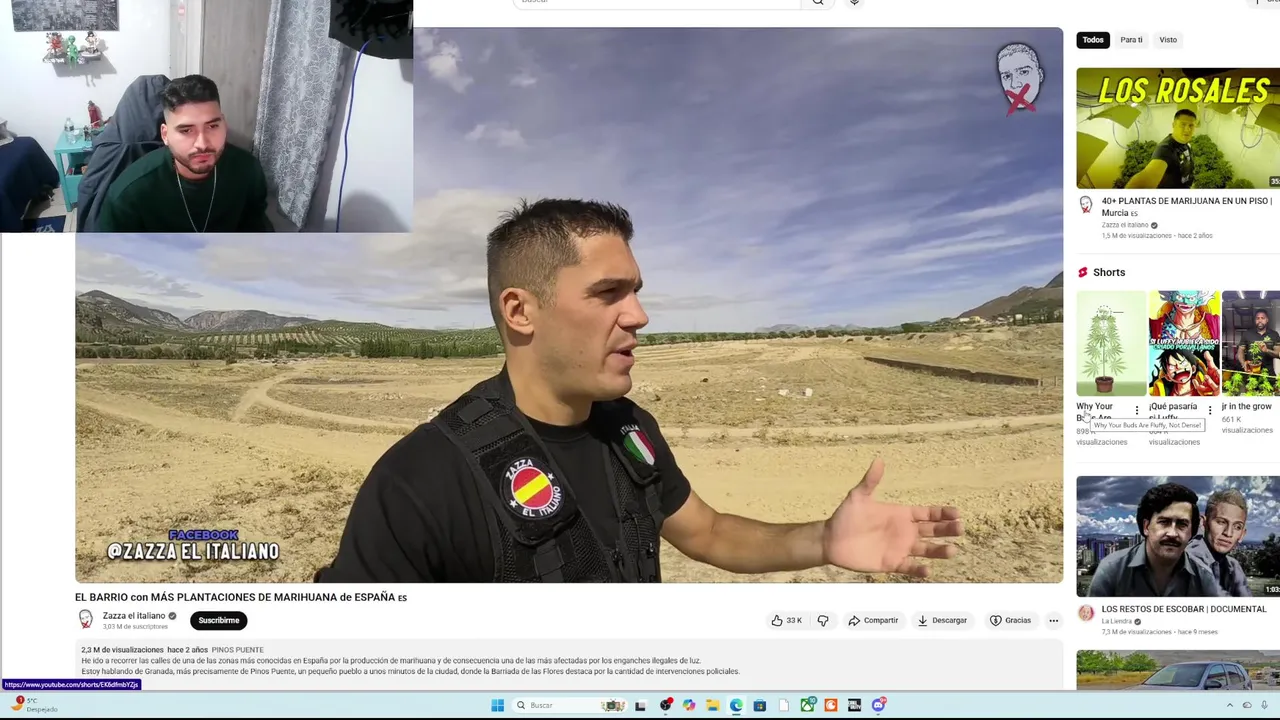Open Xbox app from the taskbar
The width and height of the screenshot is (1280, 720).
point(808,705)
